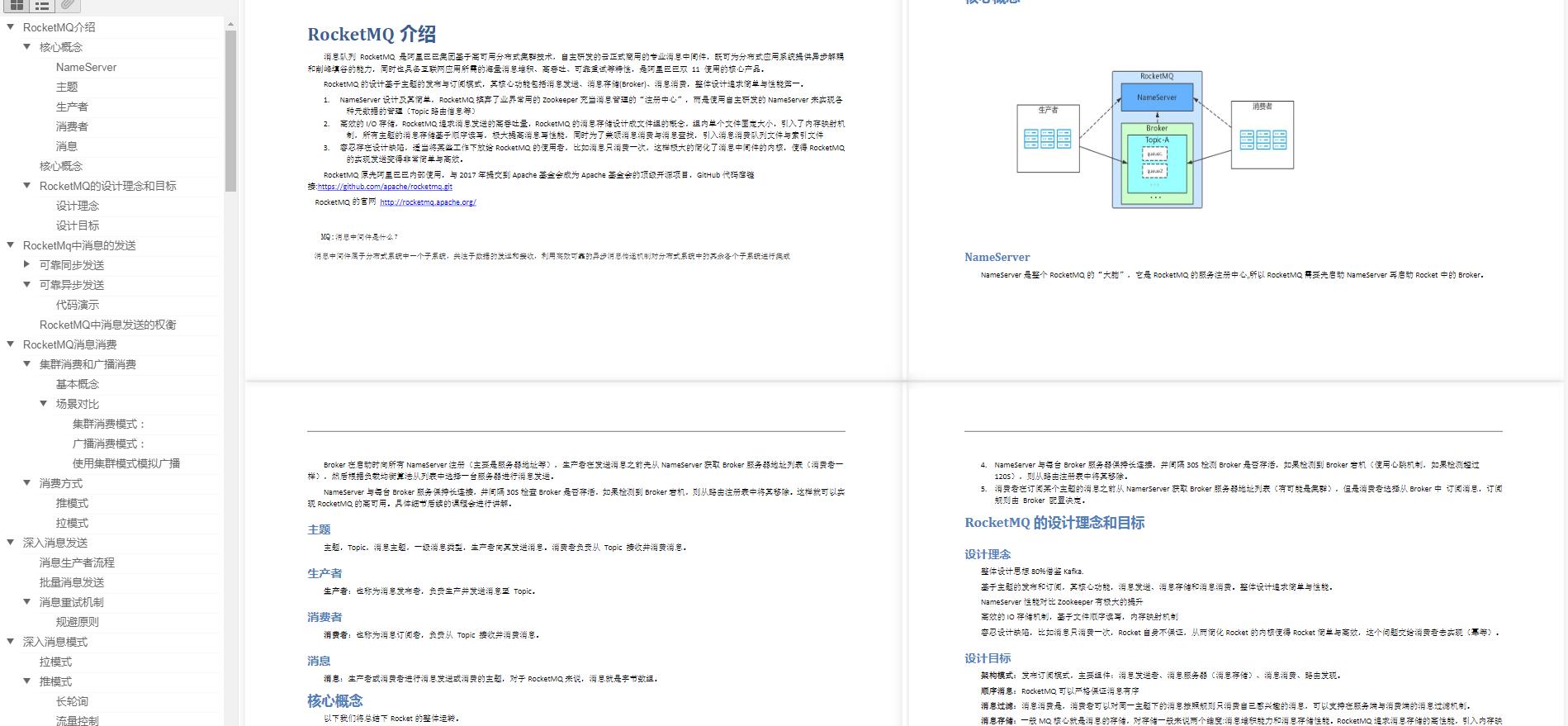Select 广播消费模式： outline entry
Image resolution: width=1568 pixels, height=726 pixels.
pyautogui.click(x=109, y=444)
